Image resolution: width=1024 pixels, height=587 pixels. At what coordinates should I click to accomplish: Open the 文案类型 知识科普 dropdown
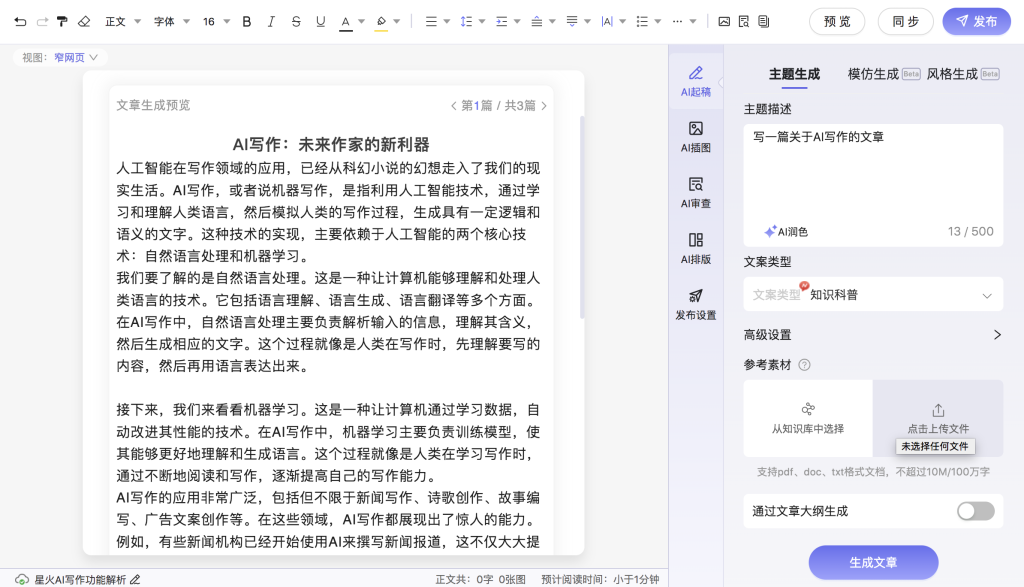(873, 295)
